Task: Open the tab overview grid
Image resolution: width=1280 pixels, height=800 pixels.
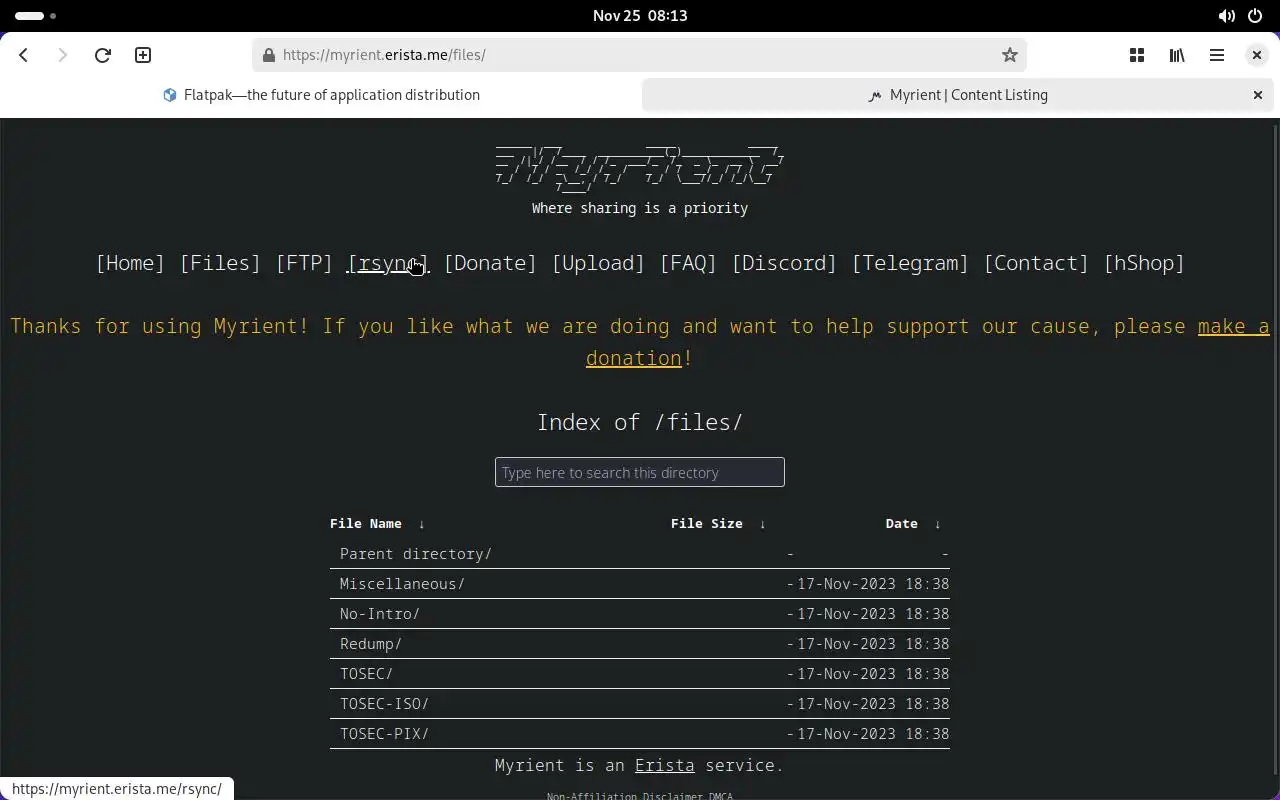Action: point(1137,55)
